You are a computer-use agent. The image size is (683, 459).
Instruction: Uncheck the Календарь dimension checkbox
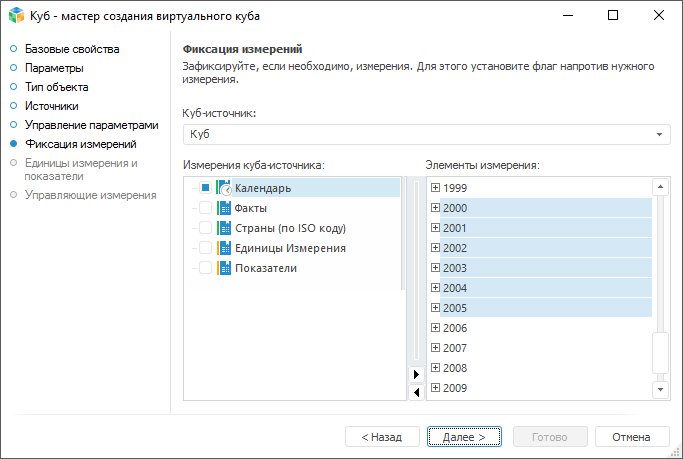(x=205, y=188)
